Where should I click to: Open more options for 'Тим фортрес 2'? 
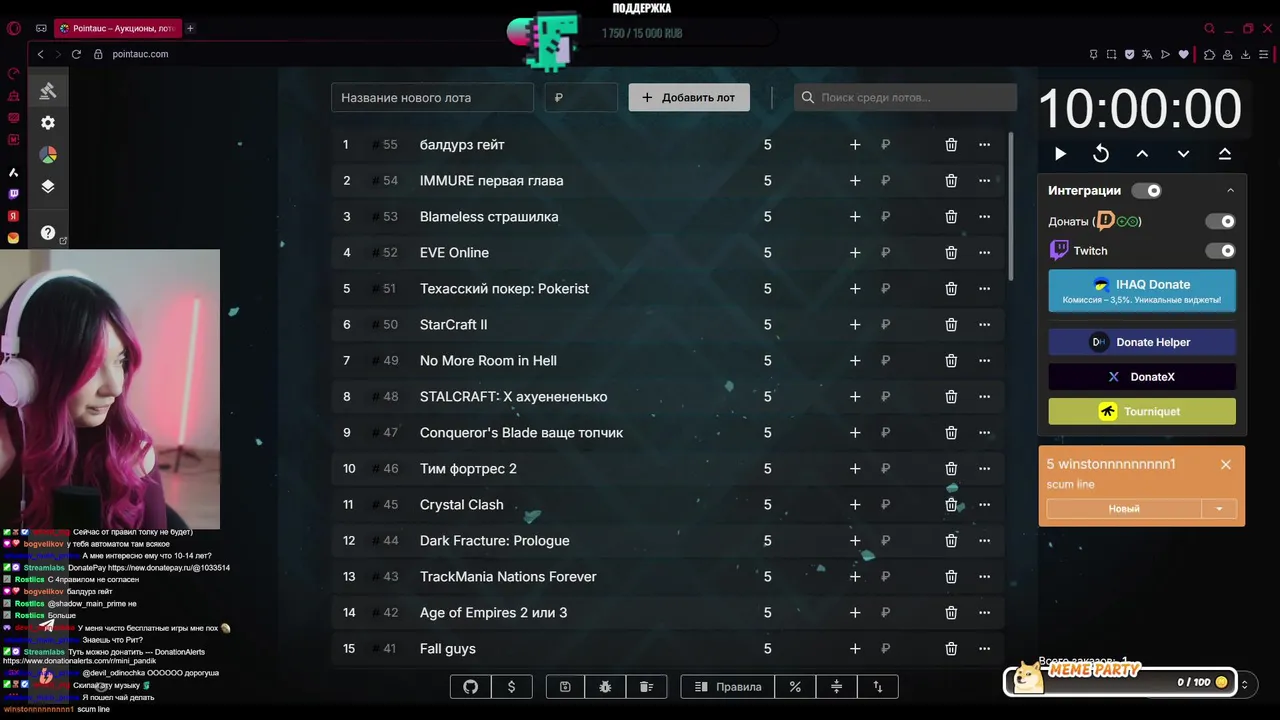tap(984, 469)
